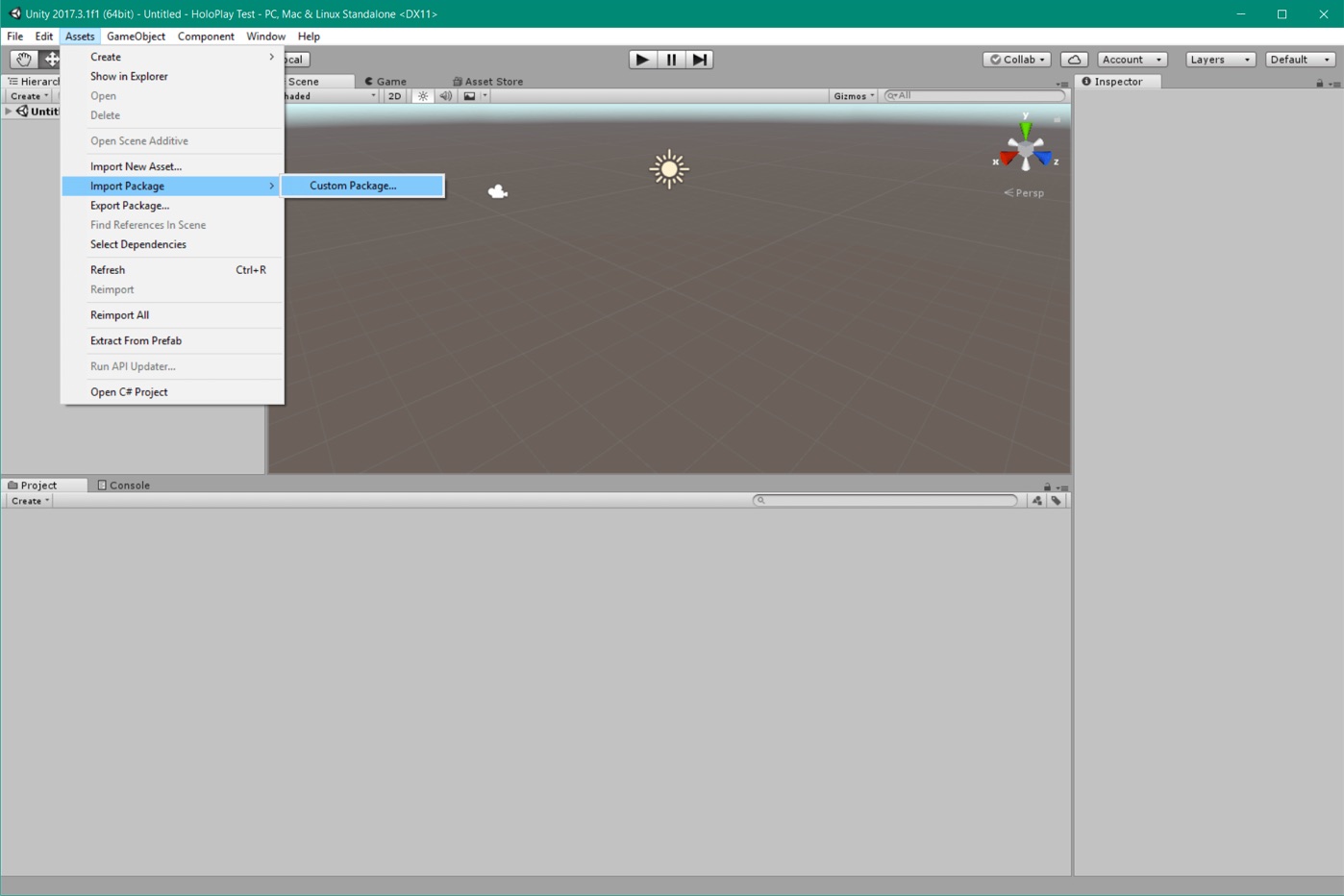
Task: Pause the game with Pause button
Action: point(671,60)
